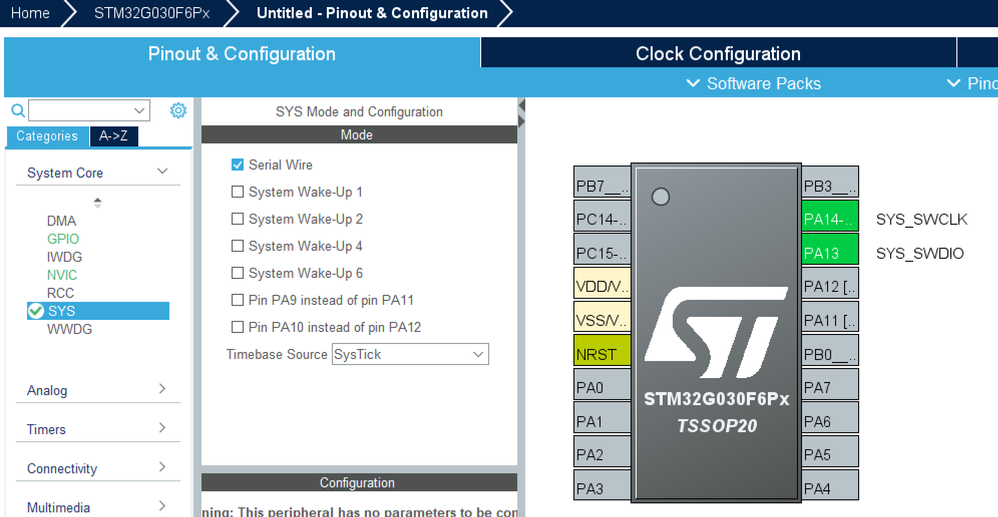
Task: Check Pin PA10 instead of pin PA12
Action: (237, 327)
